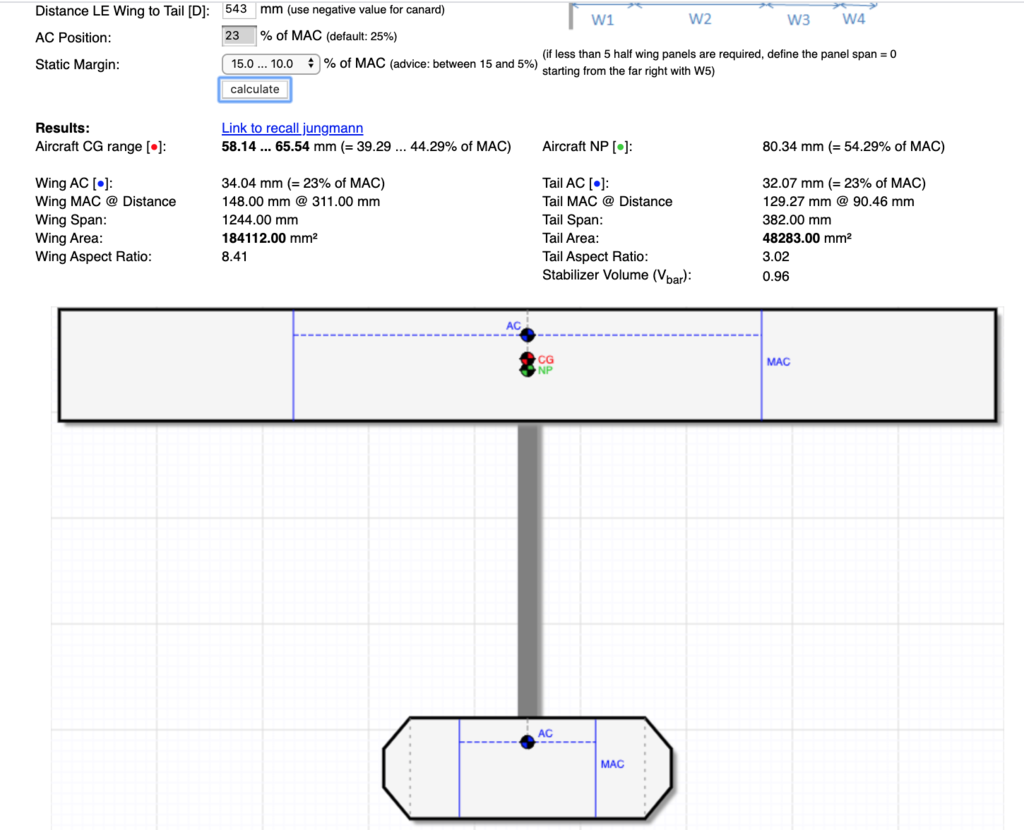Click the W4 panel label in the diagram
The image size is (1024, 830).
coord(853,20)
